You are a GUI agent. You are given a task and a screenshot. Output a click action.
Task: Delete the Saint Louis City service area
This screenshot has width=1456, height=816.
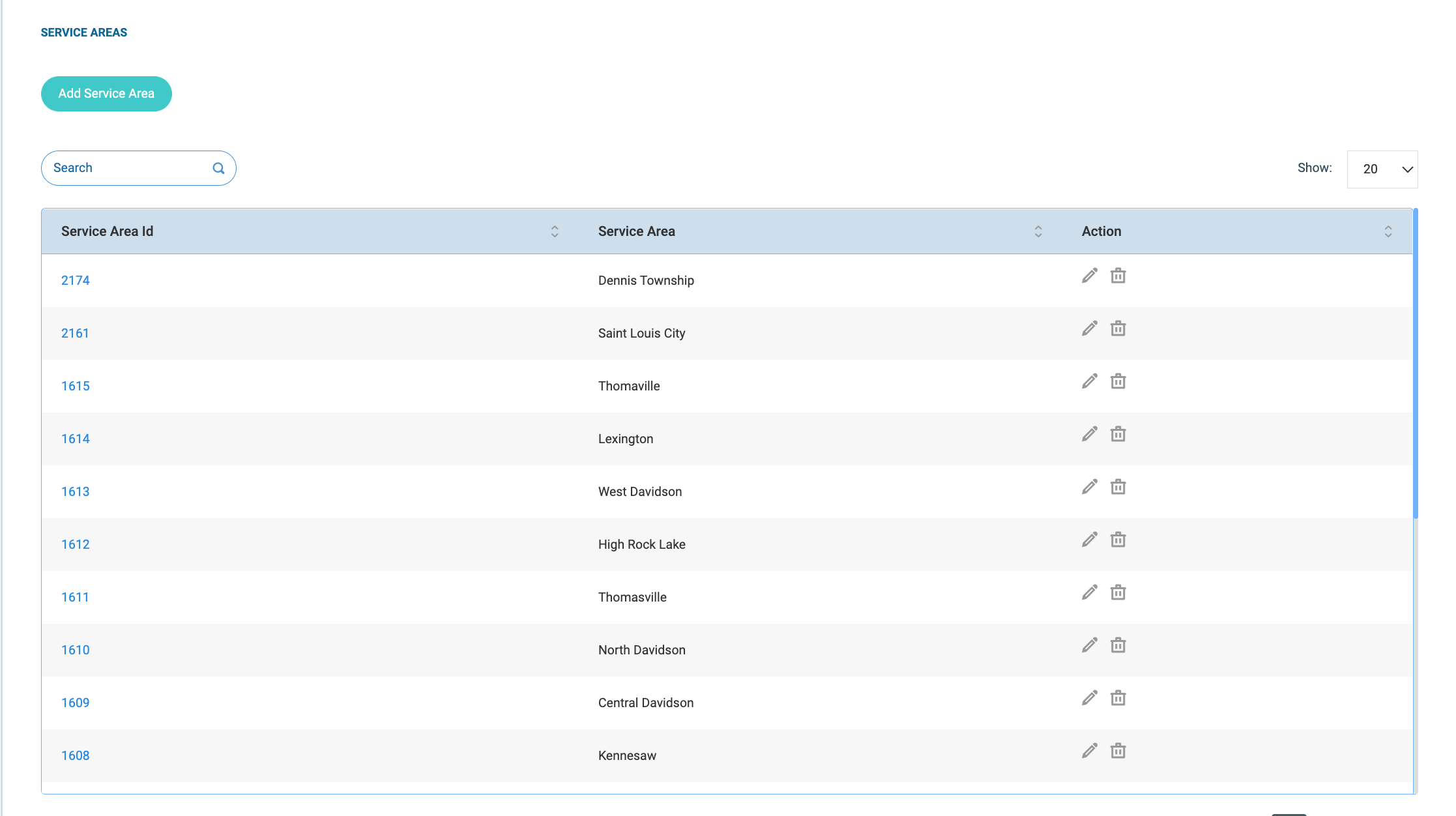pos(1118,328)
